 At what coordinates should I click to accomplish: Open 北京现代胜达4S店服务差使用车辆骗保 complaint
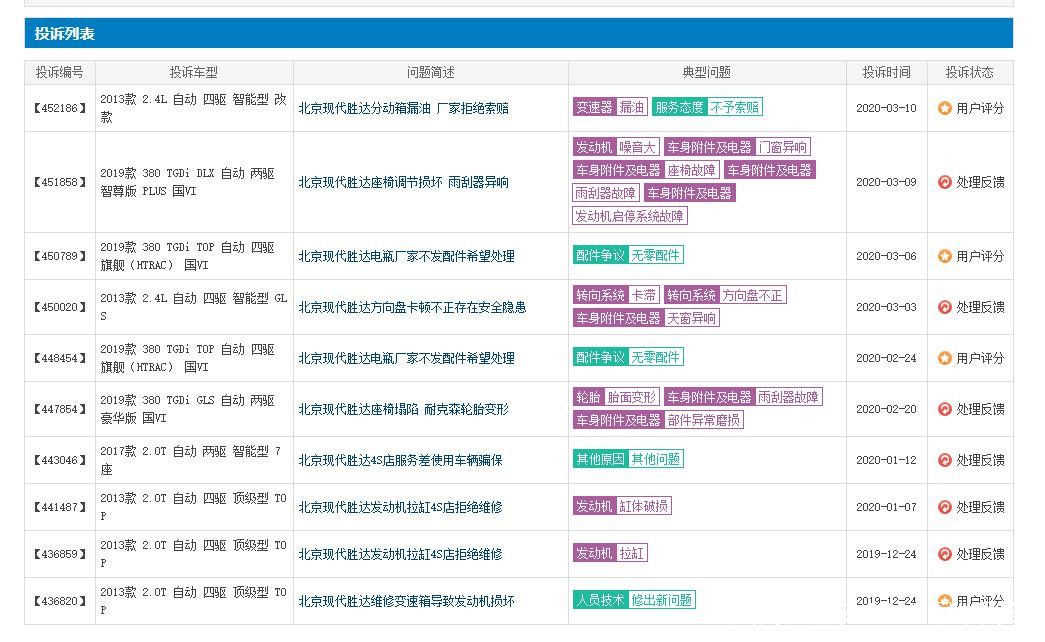click(400, 460)
